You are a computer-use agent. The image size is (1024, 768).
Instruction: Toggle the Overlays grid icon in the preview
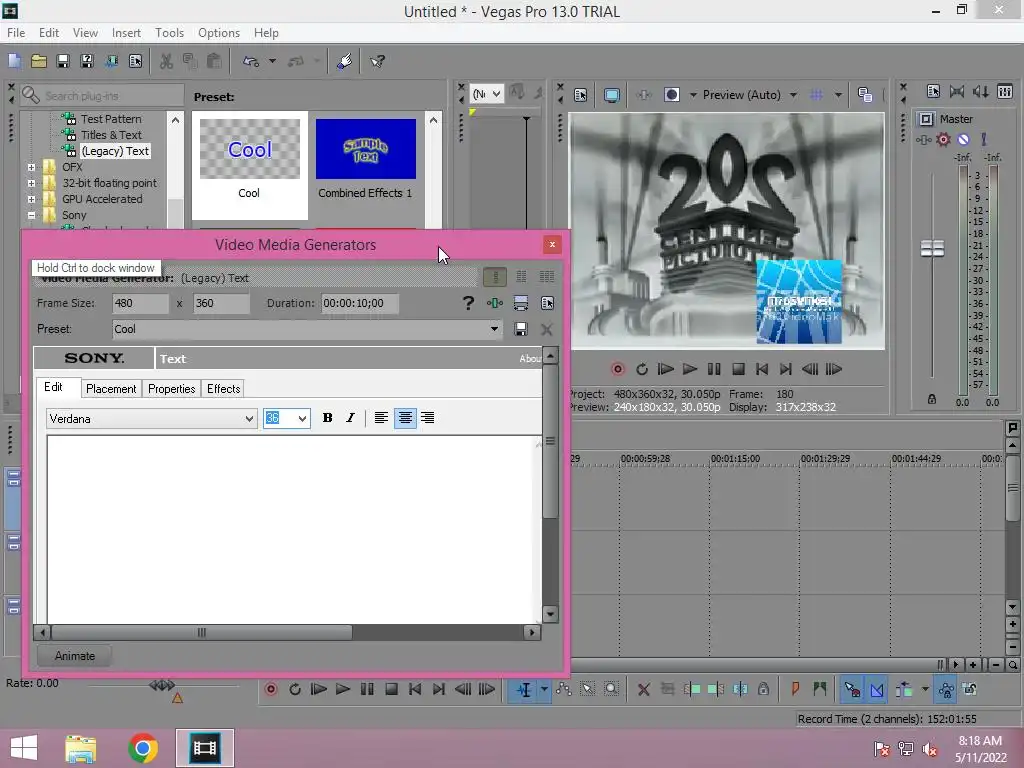816,95
